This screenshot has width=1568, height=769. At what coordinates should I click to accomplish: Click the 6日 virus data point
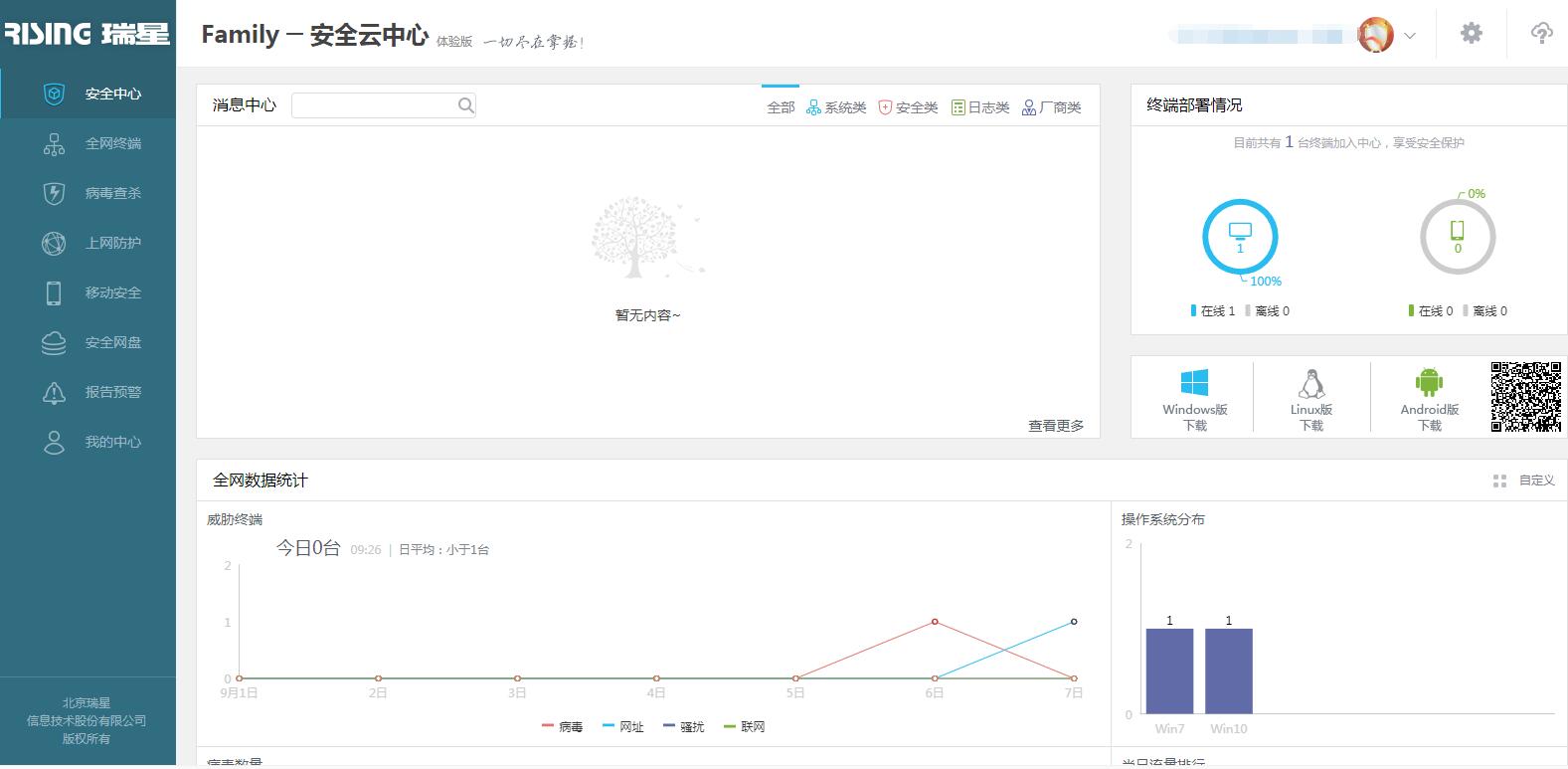coord(935,622)
